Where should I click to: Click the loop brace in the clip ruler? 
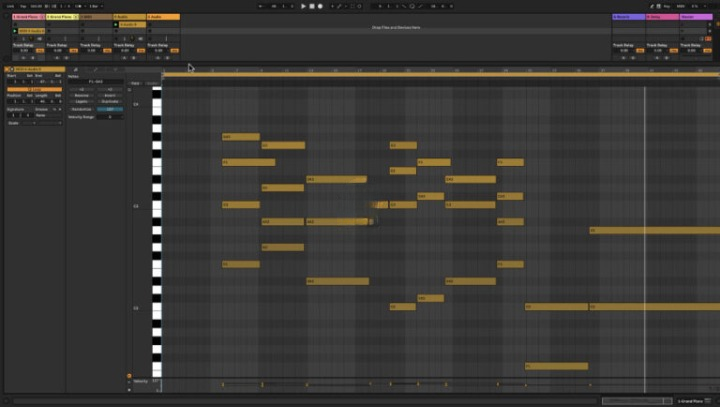(x=441, y=74)
